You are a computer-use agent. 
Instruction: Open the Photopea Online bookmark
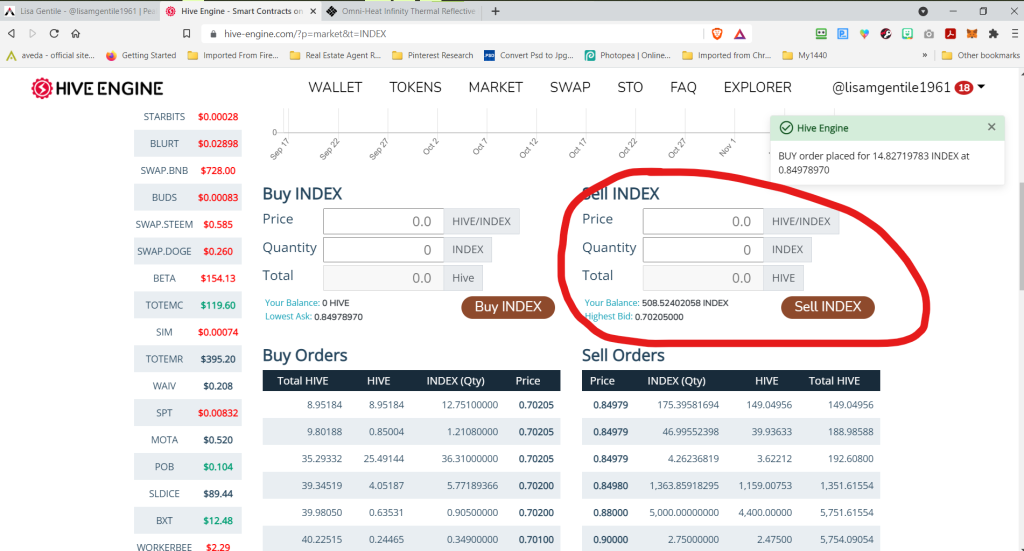pyautogui.click(x=628, y=55)
